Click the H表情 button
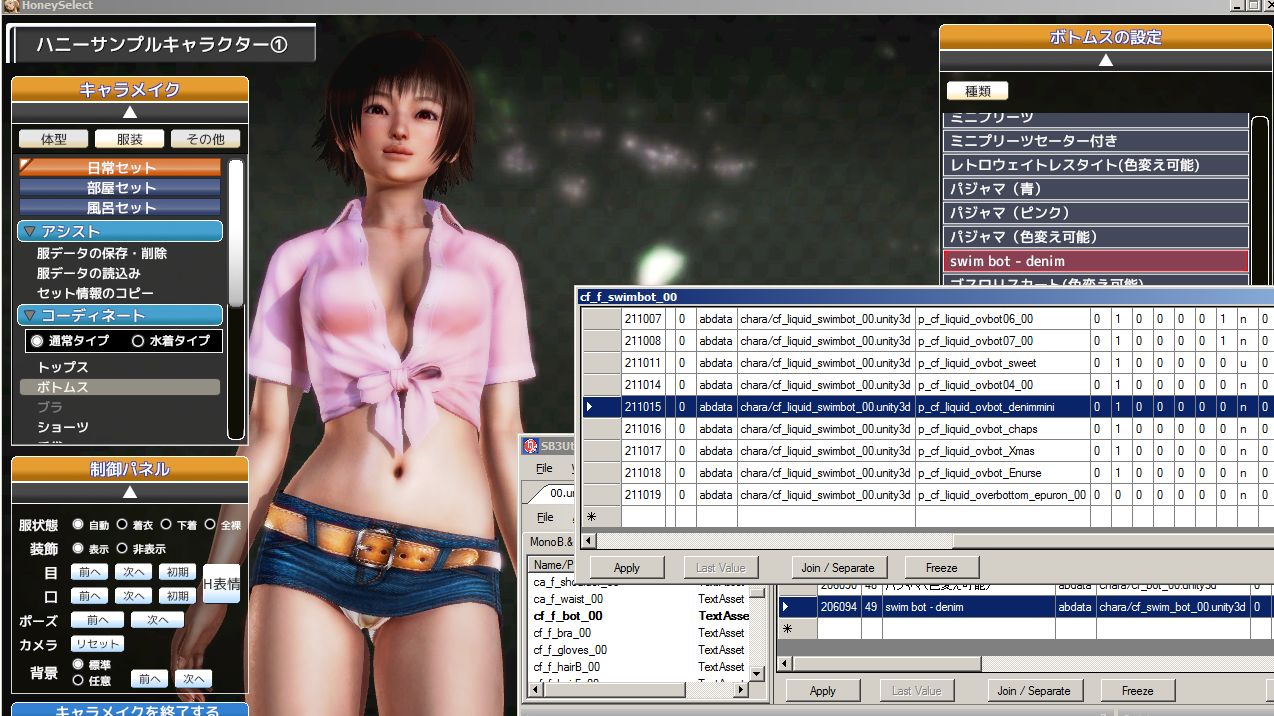 tap(221, 584)
